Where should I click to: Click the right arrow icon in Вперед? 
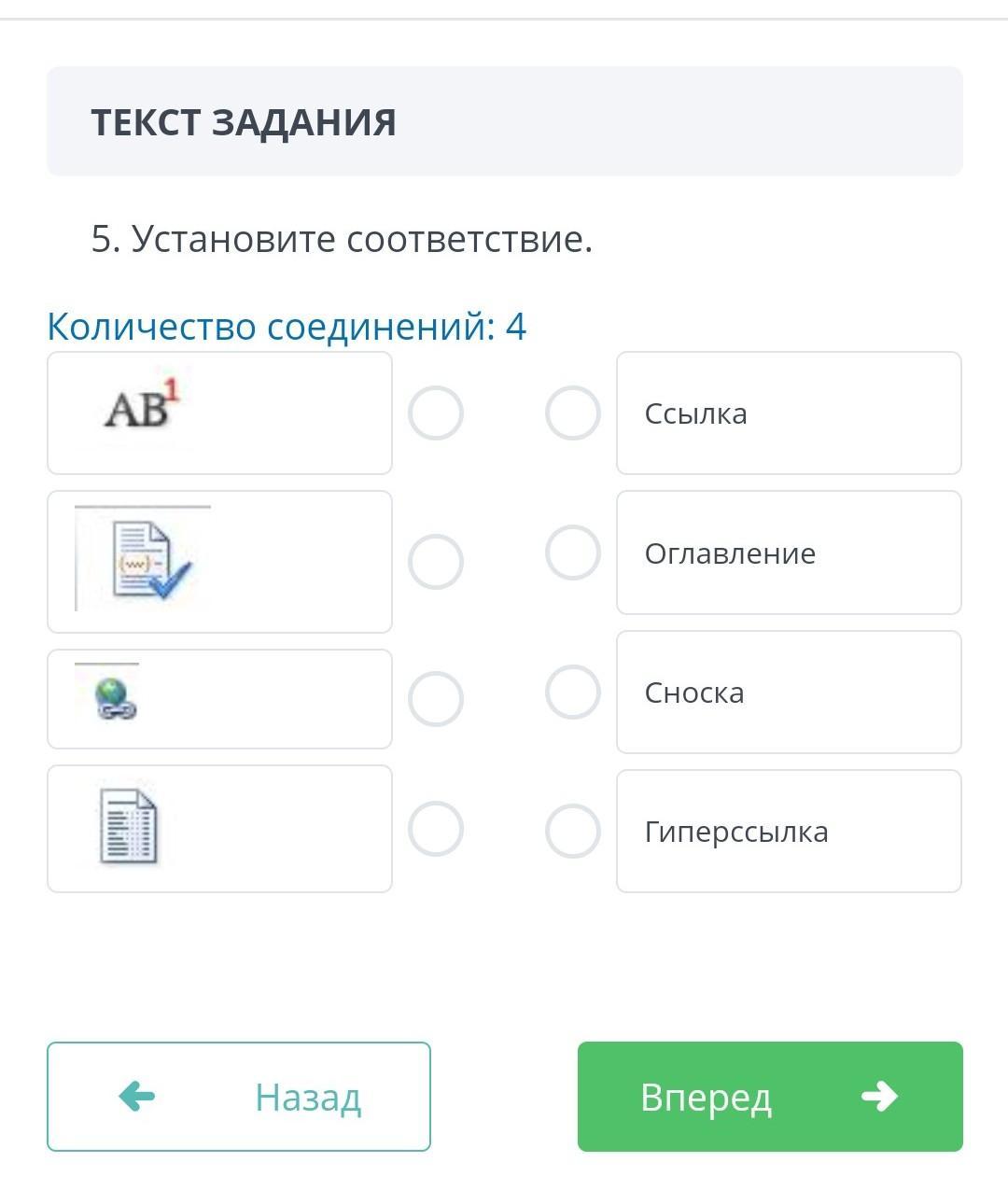pos(879,1096)
